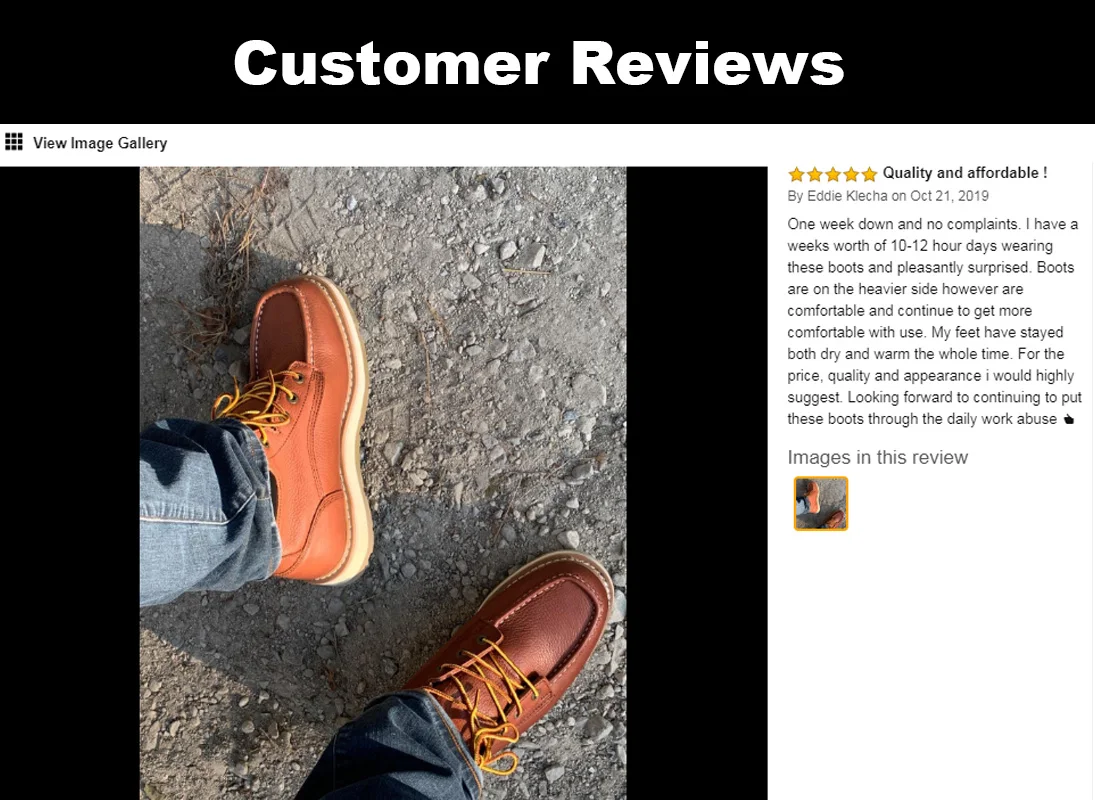Click the thumbs-up emoji ending the review
The width and height of the screenshot is (1095, 800).
[x=1068, y=420]
